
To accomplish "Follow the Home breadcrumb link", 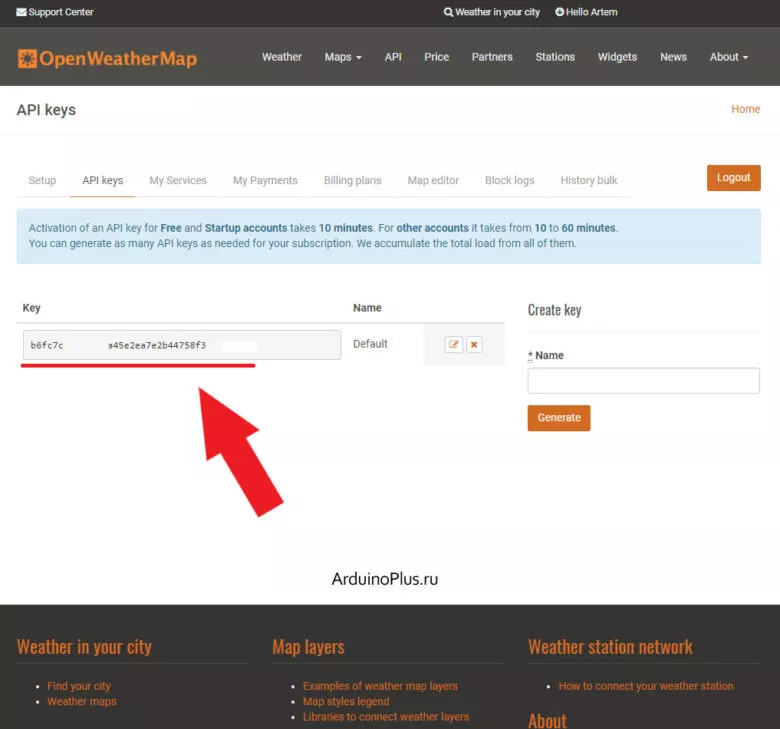I will click(x=745, y=109).
